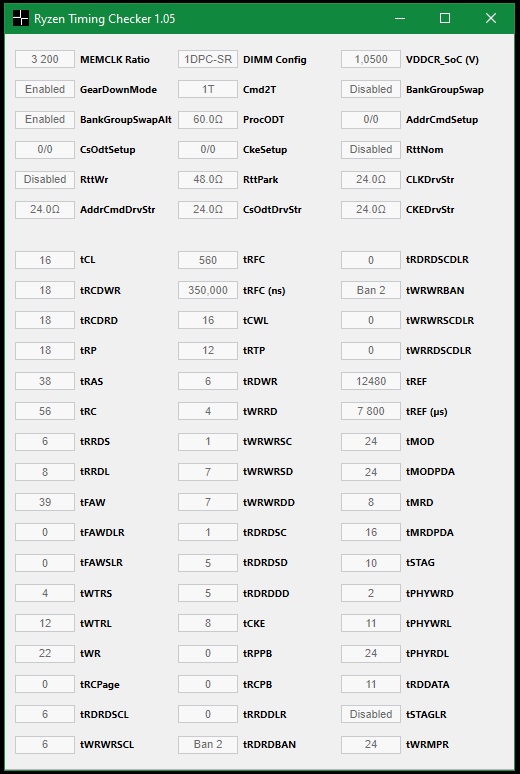Click the tCWL value field
The width and height of the screenshot is (520, 774).
[208, 320]
